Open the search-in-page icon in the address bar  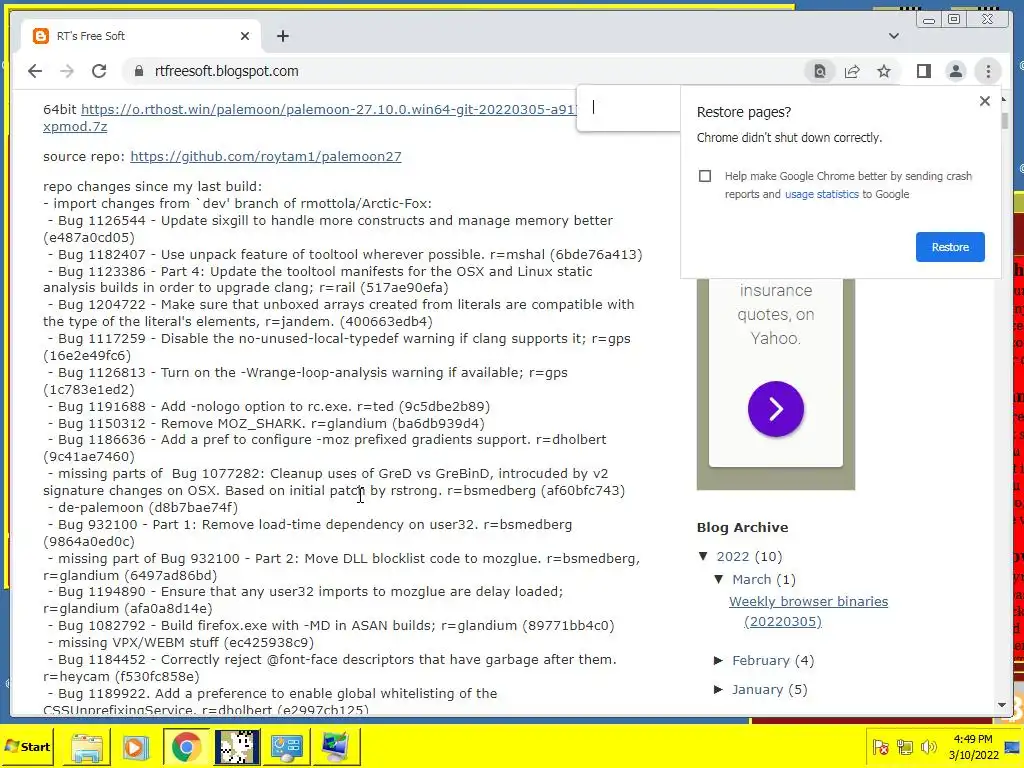tap(820, 71)
